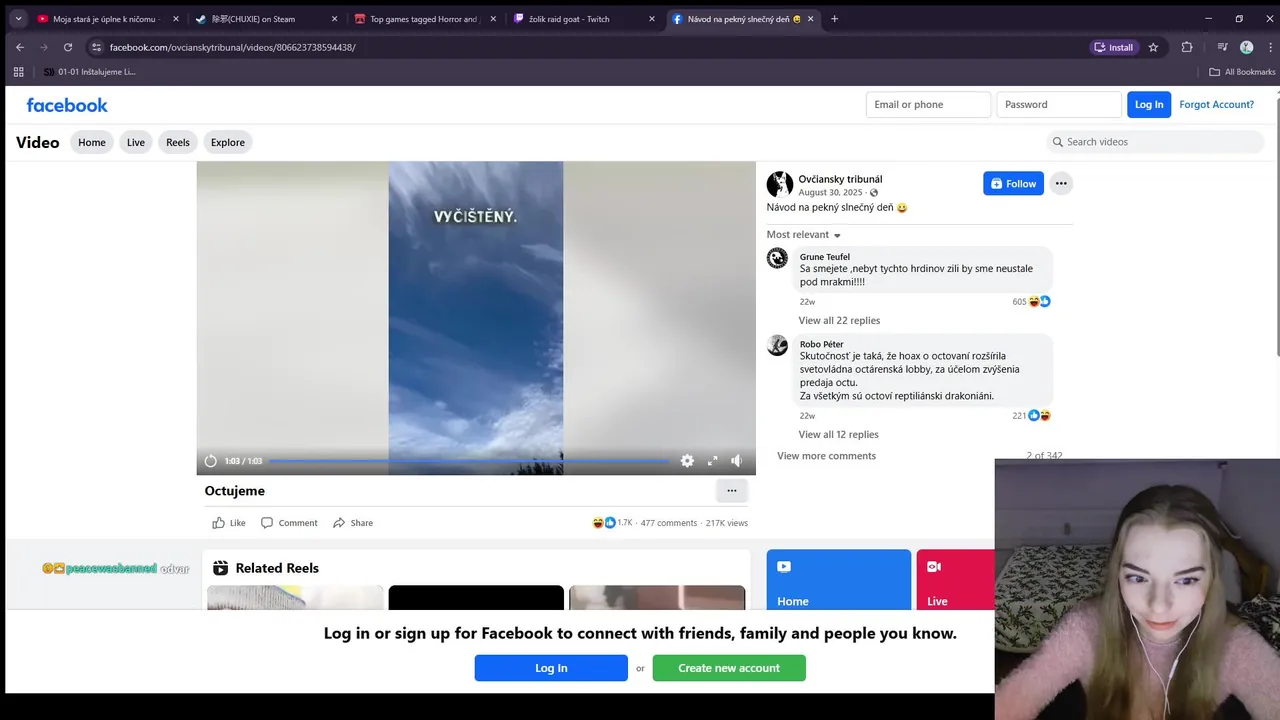Replay the video with the replay icon
This screenshot has height=720, width=1280.
click(x=210, y=461)
